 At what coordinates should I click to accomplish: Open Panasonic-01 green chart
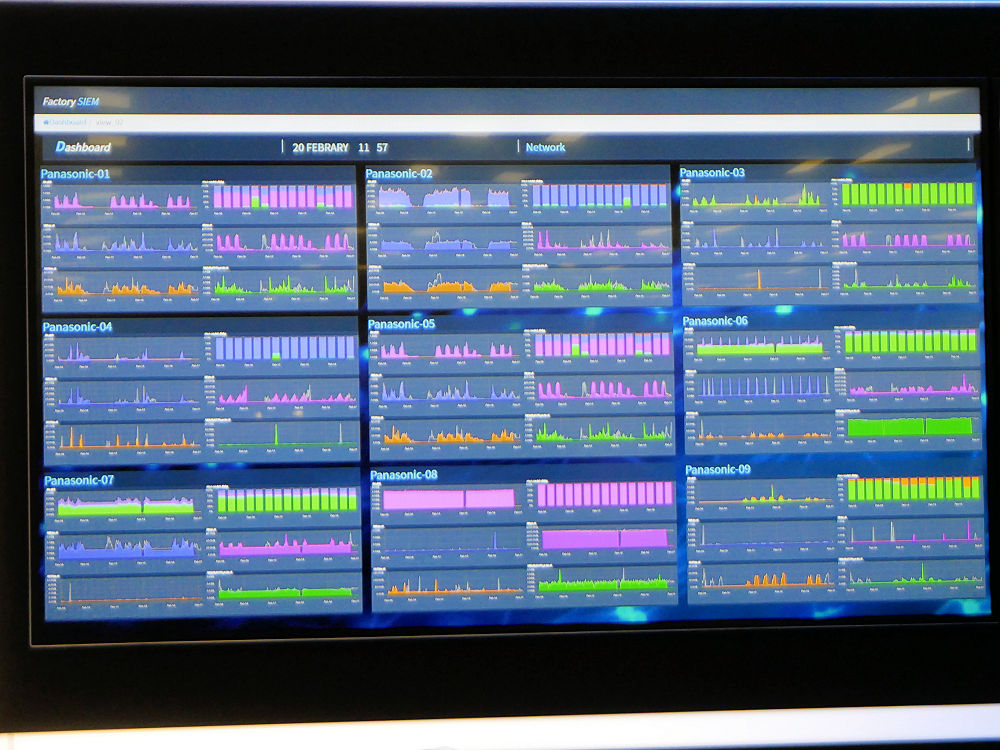pos(280,284)
